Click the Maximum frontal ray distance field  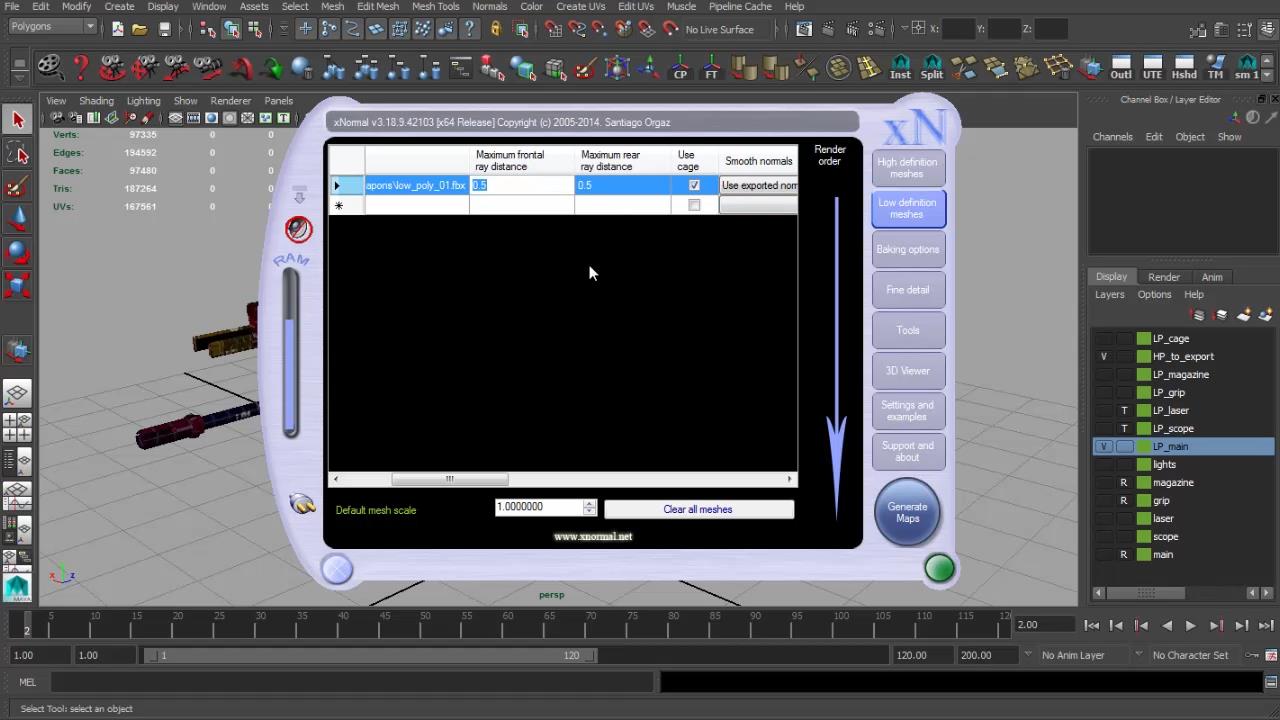[522, 185]
